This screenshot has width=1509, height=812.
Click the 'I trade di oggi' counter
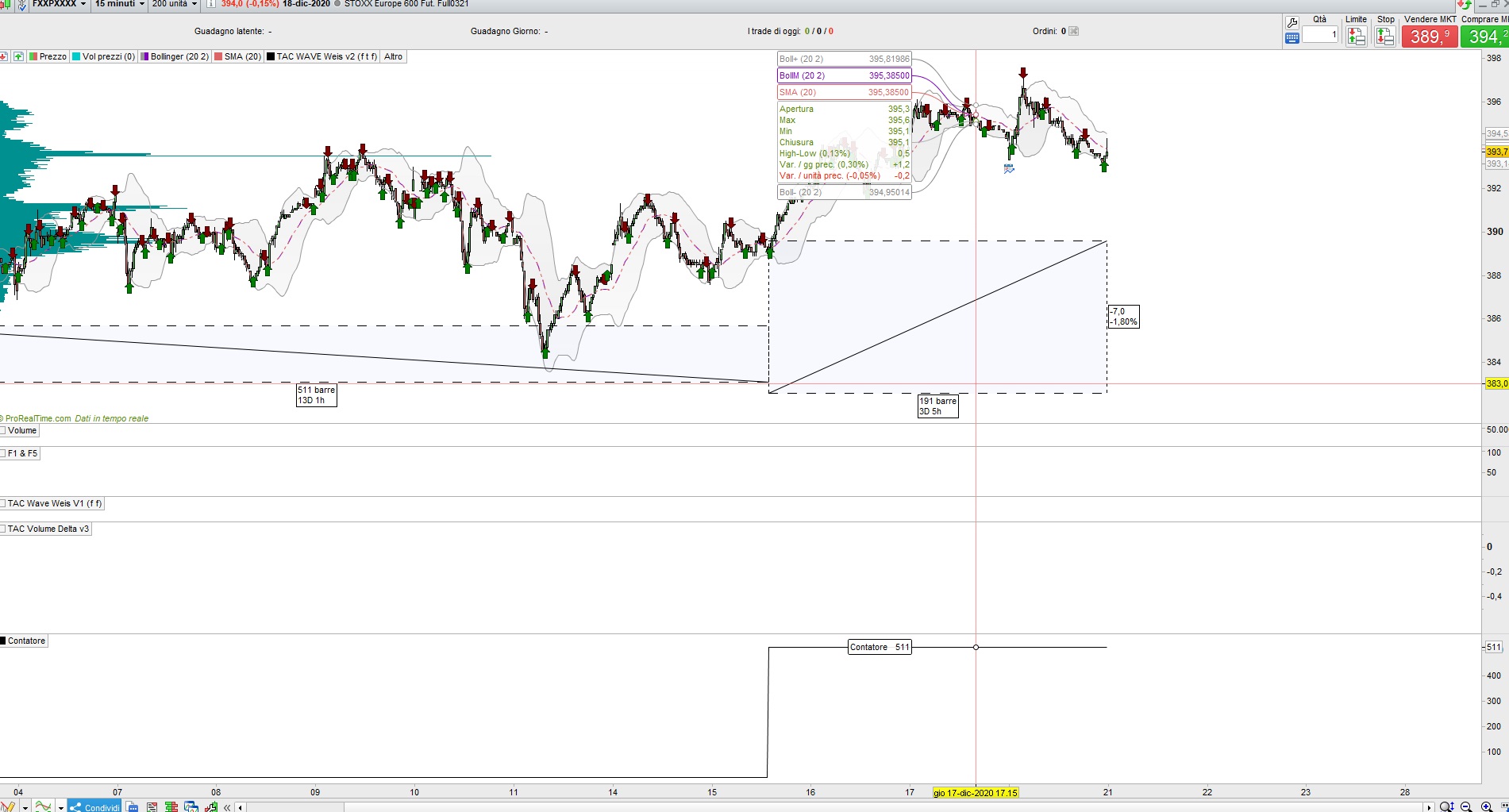coord(791,31)
